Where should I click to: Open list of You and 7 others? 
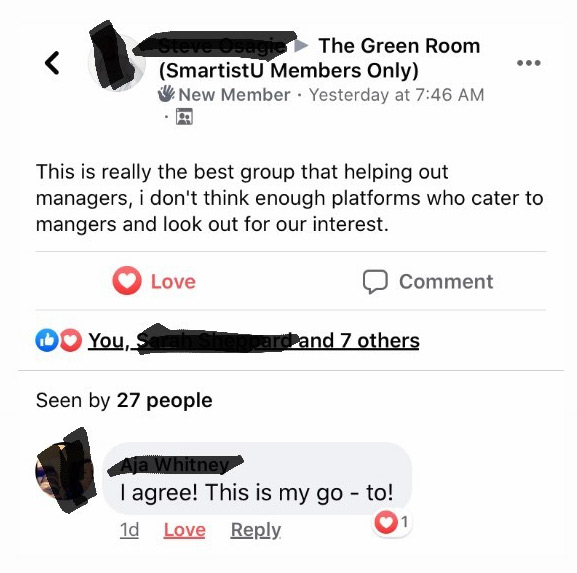coord(254,340)
